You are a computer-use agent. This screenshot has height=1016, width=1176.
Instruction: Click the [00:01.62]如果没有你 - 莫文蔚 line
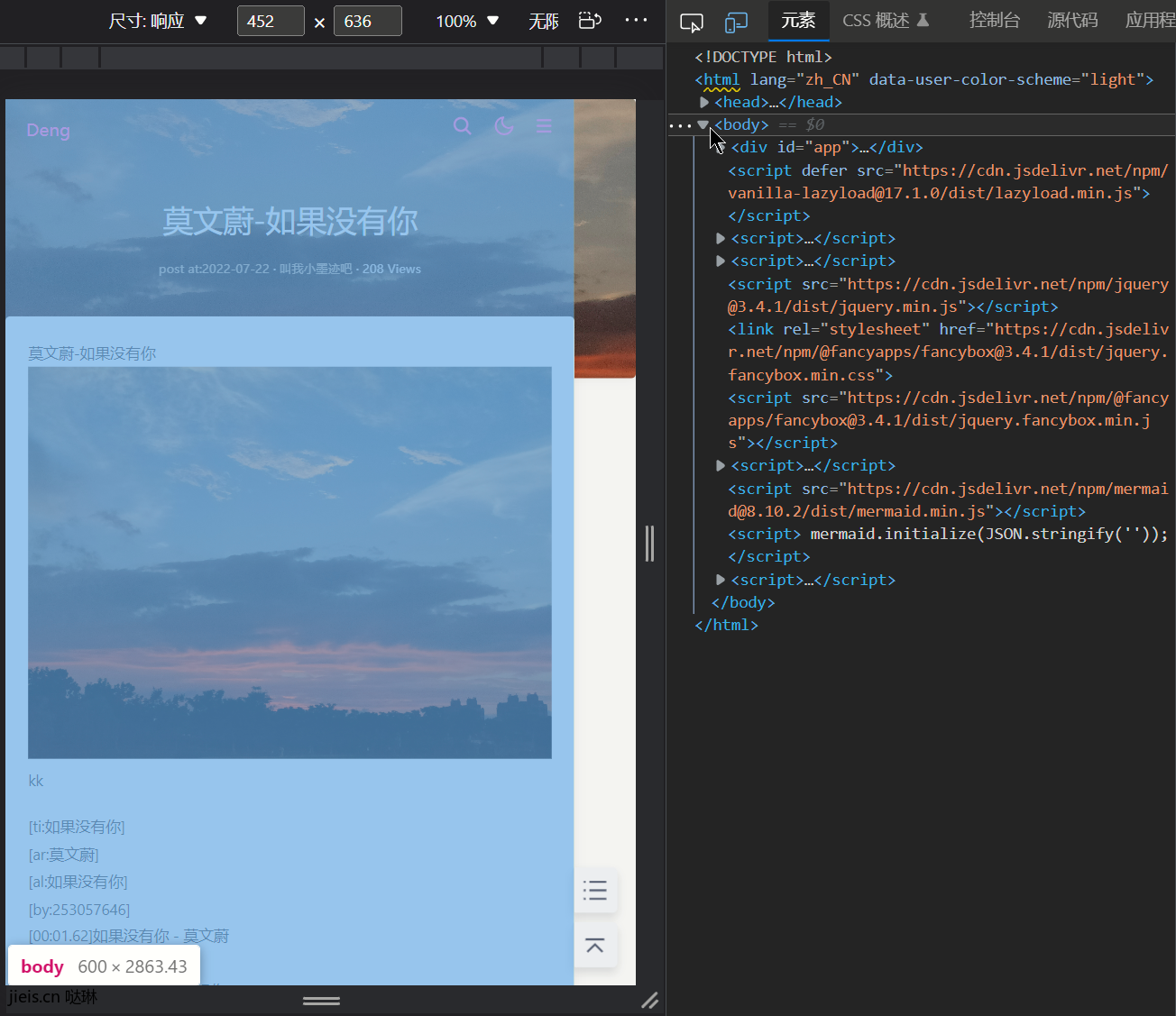coord(129,936)
